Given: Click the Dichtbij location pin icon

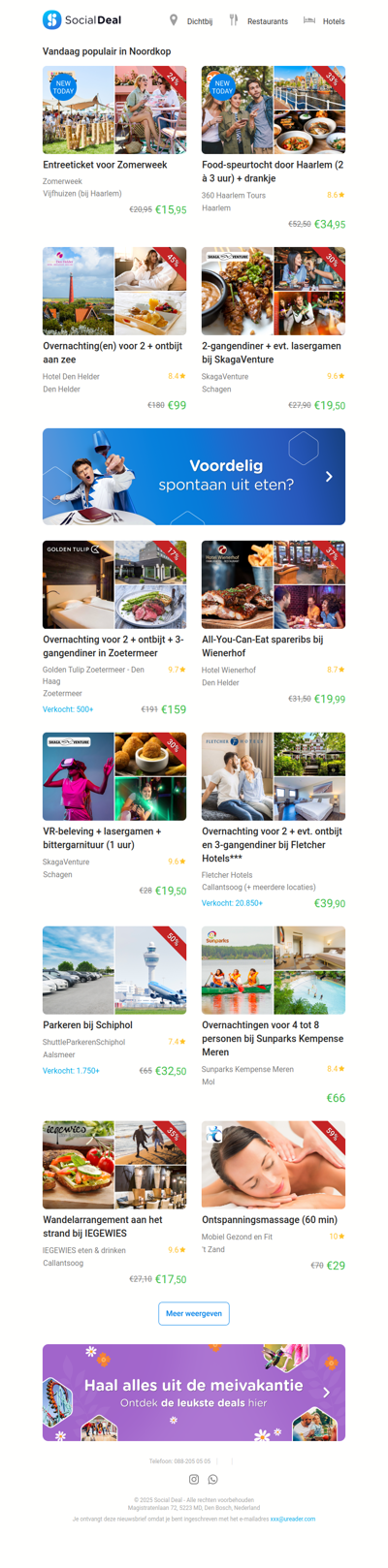Looking at the screenshot, I should (x=174, y=19).
